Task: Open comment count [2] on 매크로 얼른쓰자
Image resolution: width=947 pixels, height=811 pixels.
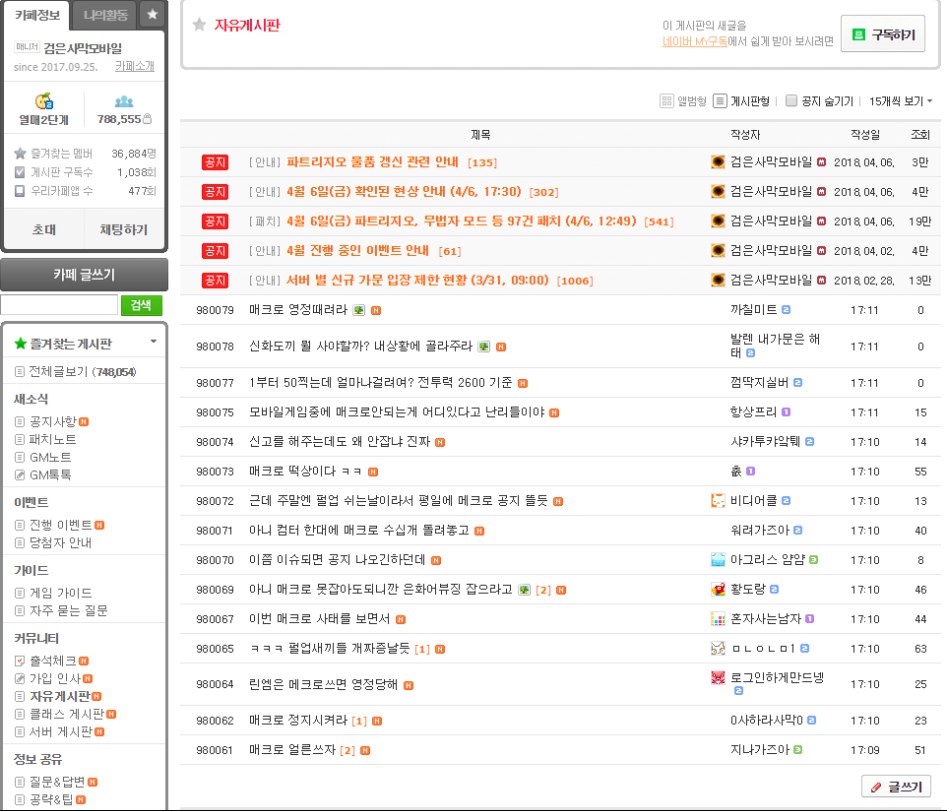Action: pos(347,751)
